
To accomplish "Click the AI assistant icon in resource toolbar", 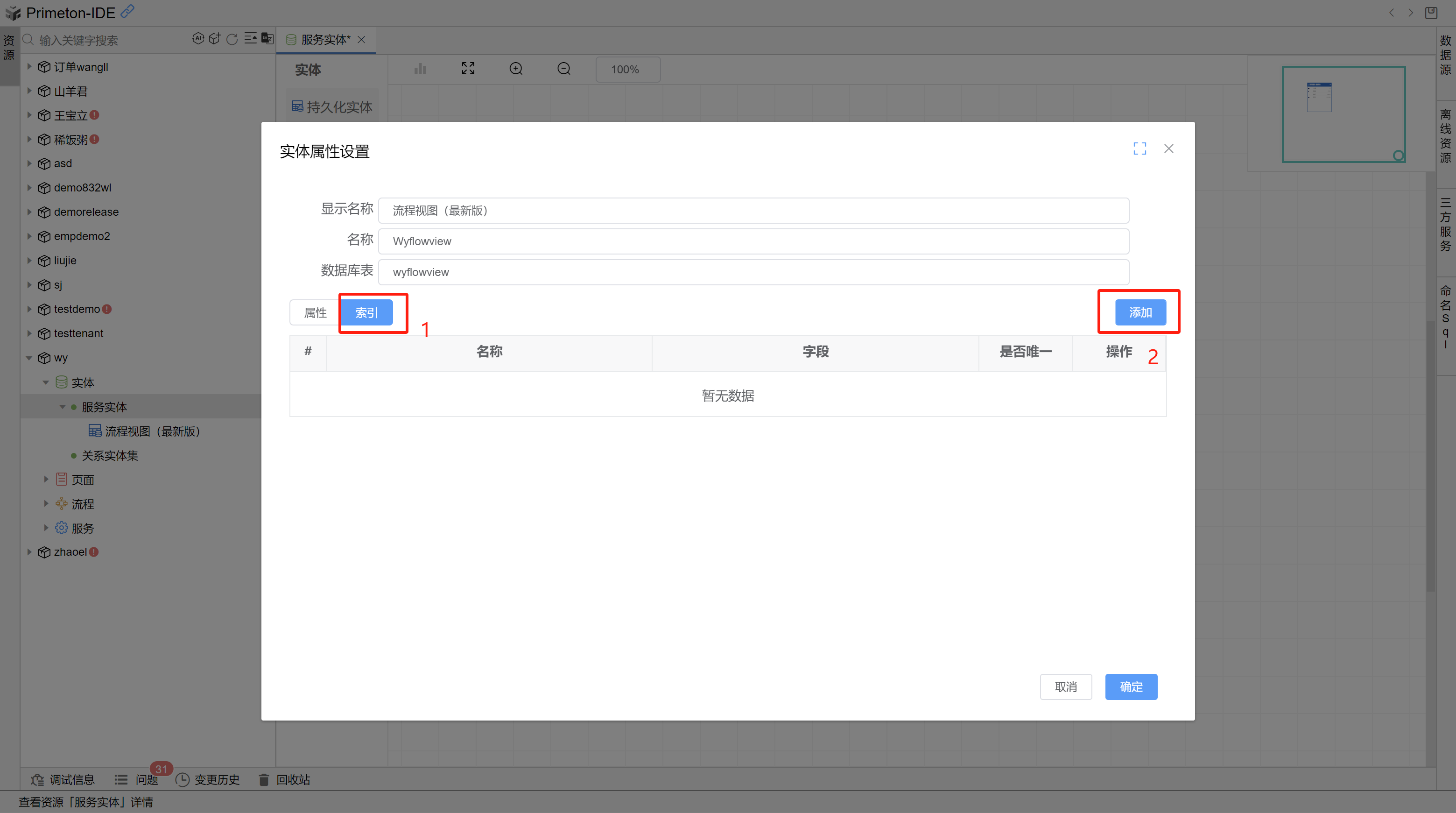I will pyautogui.click(x=198, y=38).
